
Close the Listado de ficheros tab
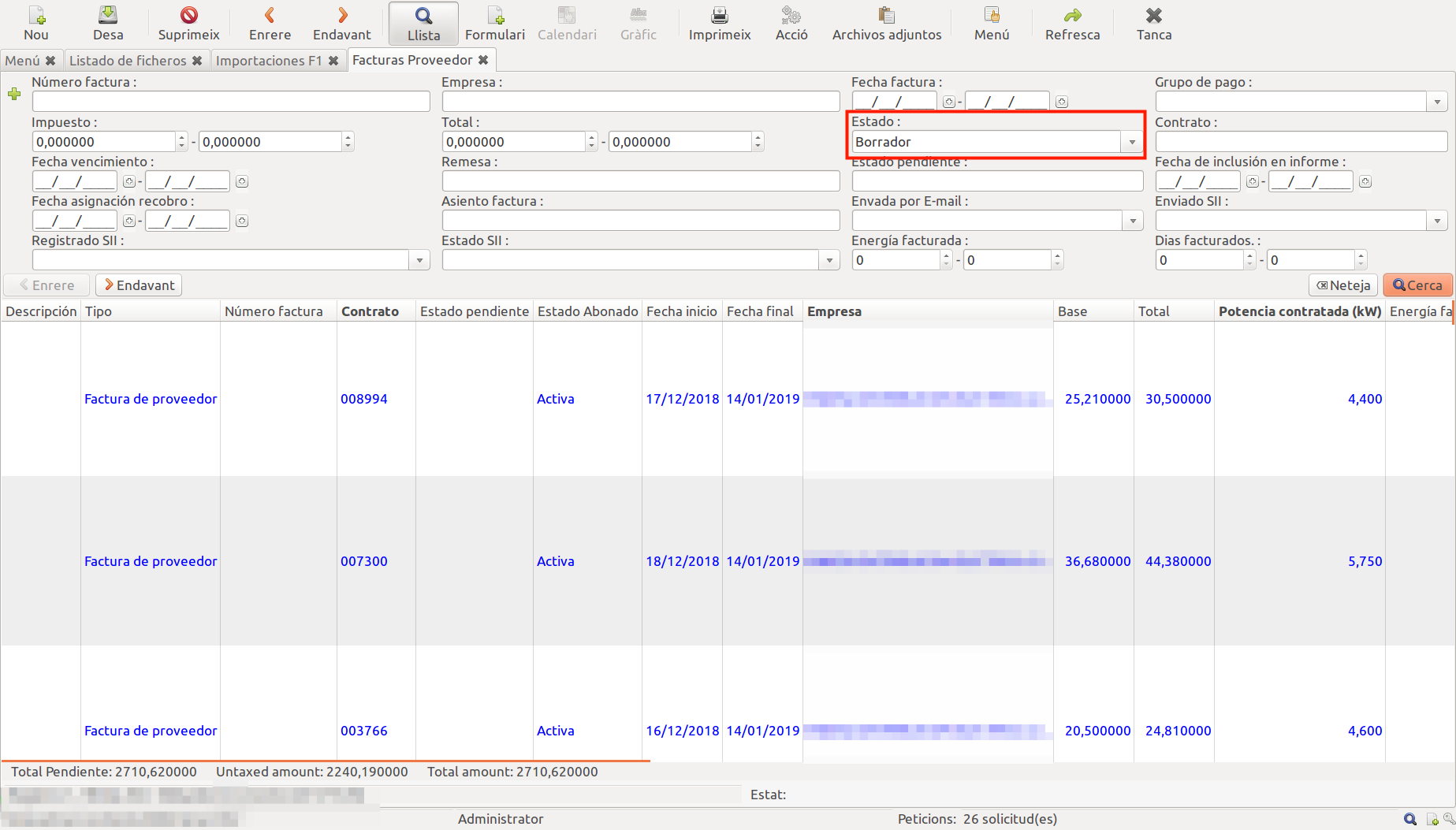coord(197,61)
